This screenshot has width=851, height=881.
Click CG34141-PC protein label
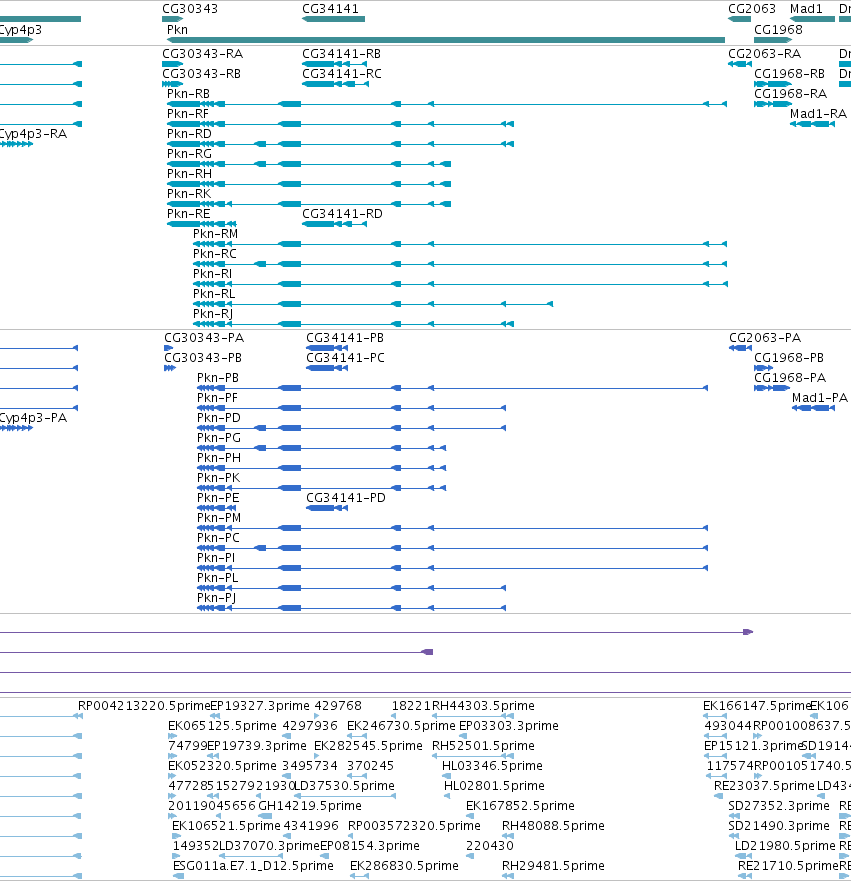(x=345, y=358)
